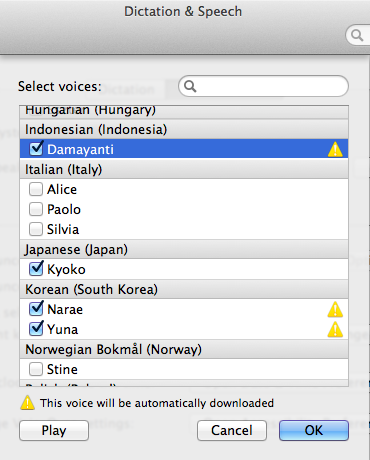Screen dimensions: 370x460
Task: Select the Japanese (Japan) group header
Action: pyautogui.click(x=184, y=249)
